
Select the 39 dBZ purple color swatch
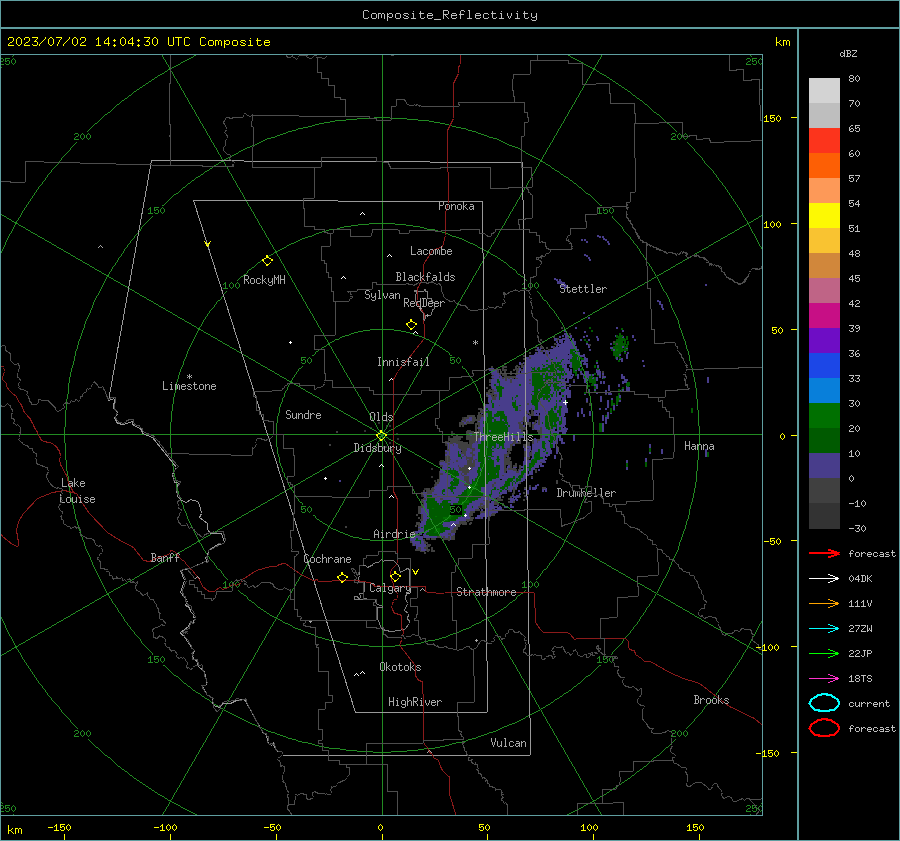(x=824, y=340)
